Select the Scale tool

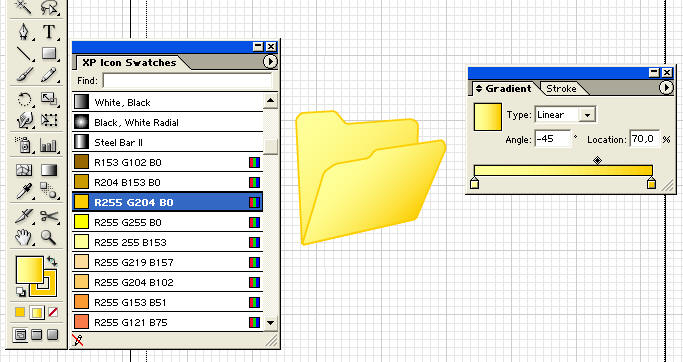49,99
